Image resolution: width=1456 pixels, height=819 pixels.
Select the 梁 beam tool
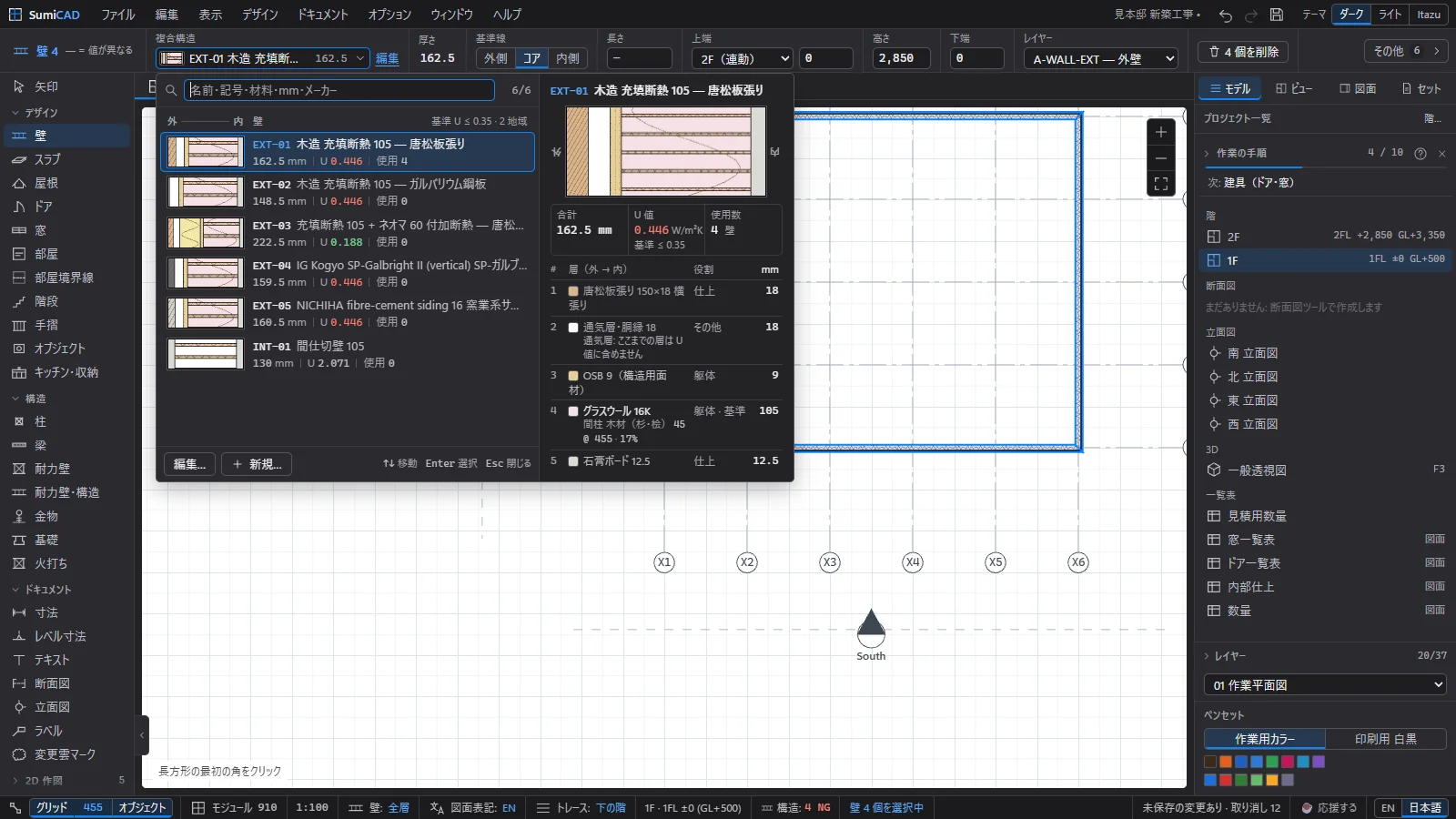[x=68, y=445]
